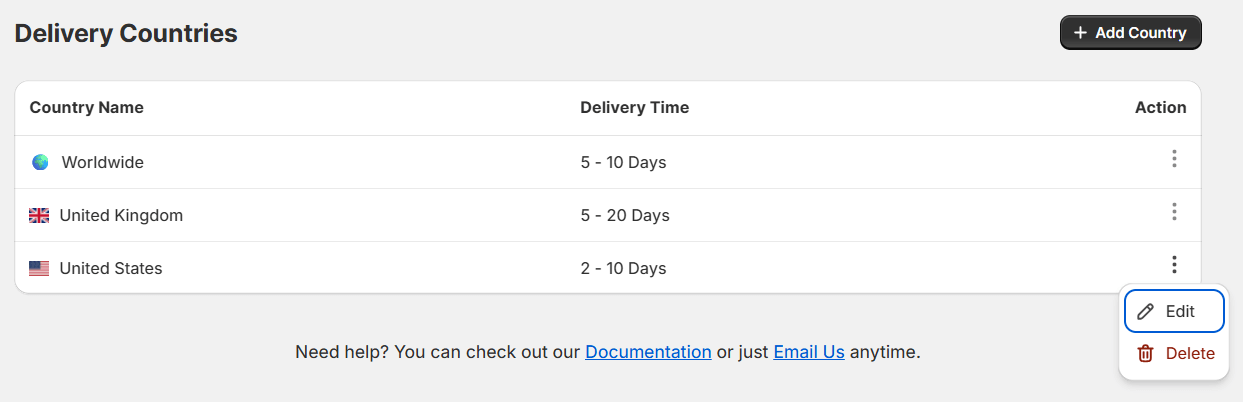Click the plus icon in Add Country
Image resolution: width=1243 pixels, height=402 pixels.
[1080, 33]
